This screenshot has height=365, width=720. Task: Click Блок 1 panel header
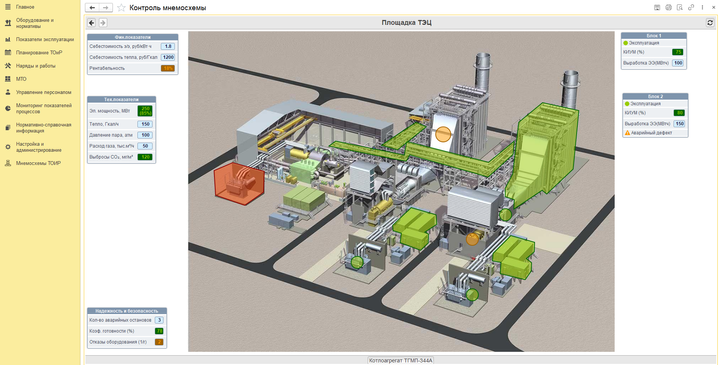point(654,35)
